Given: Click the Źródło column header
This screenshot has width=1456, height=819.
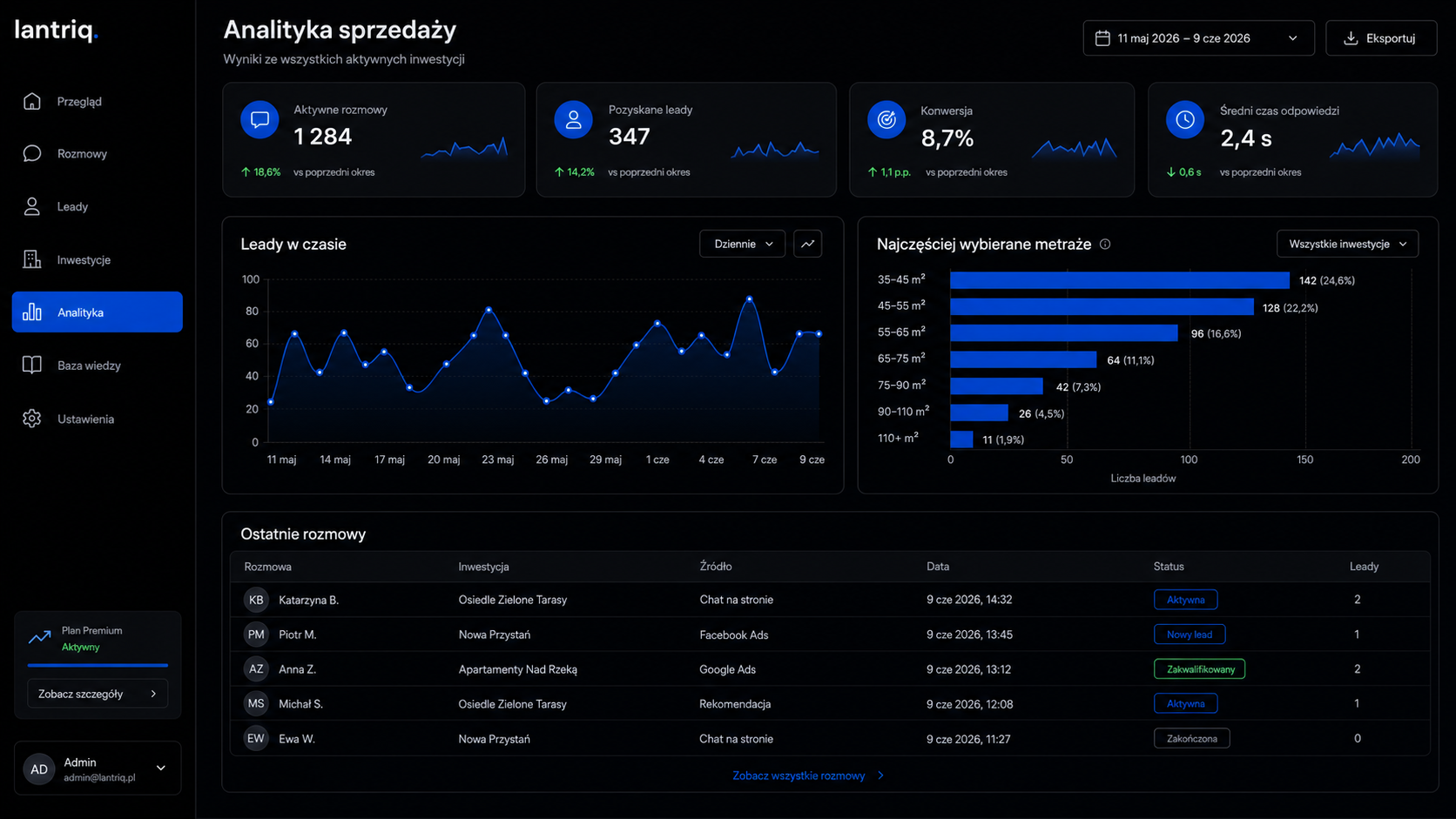Looking at the screenshot, I should (716, 567).
